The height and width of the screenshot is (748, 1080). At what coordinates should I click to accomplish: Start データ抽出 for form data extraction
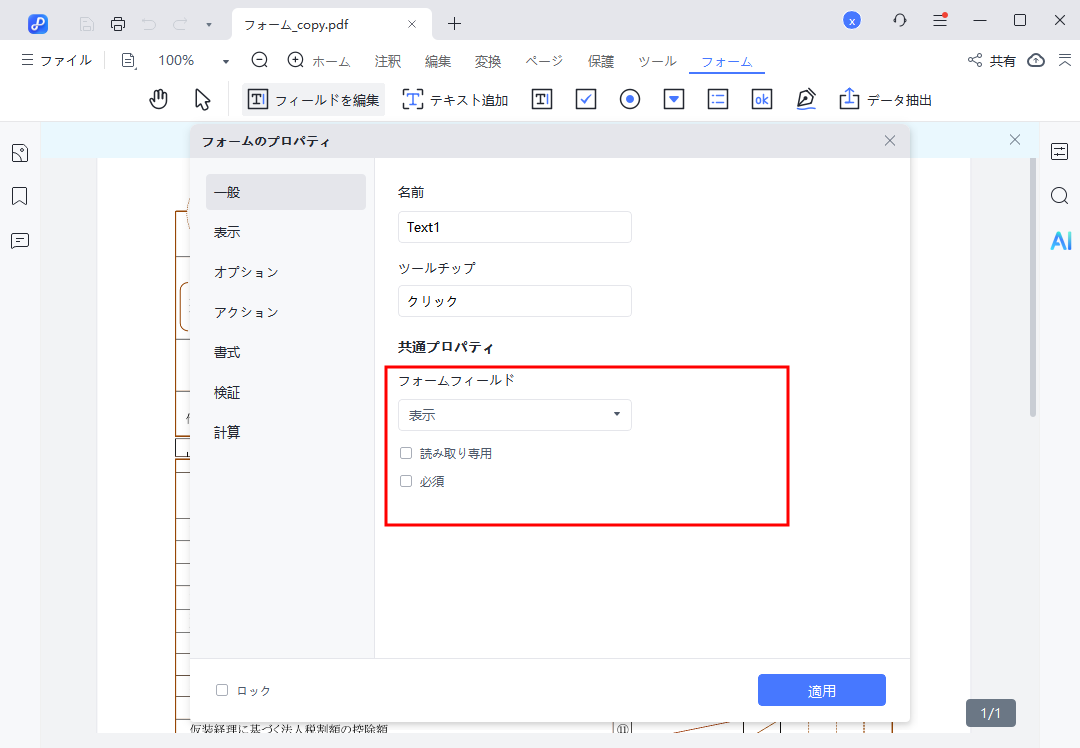pos(884,99)
